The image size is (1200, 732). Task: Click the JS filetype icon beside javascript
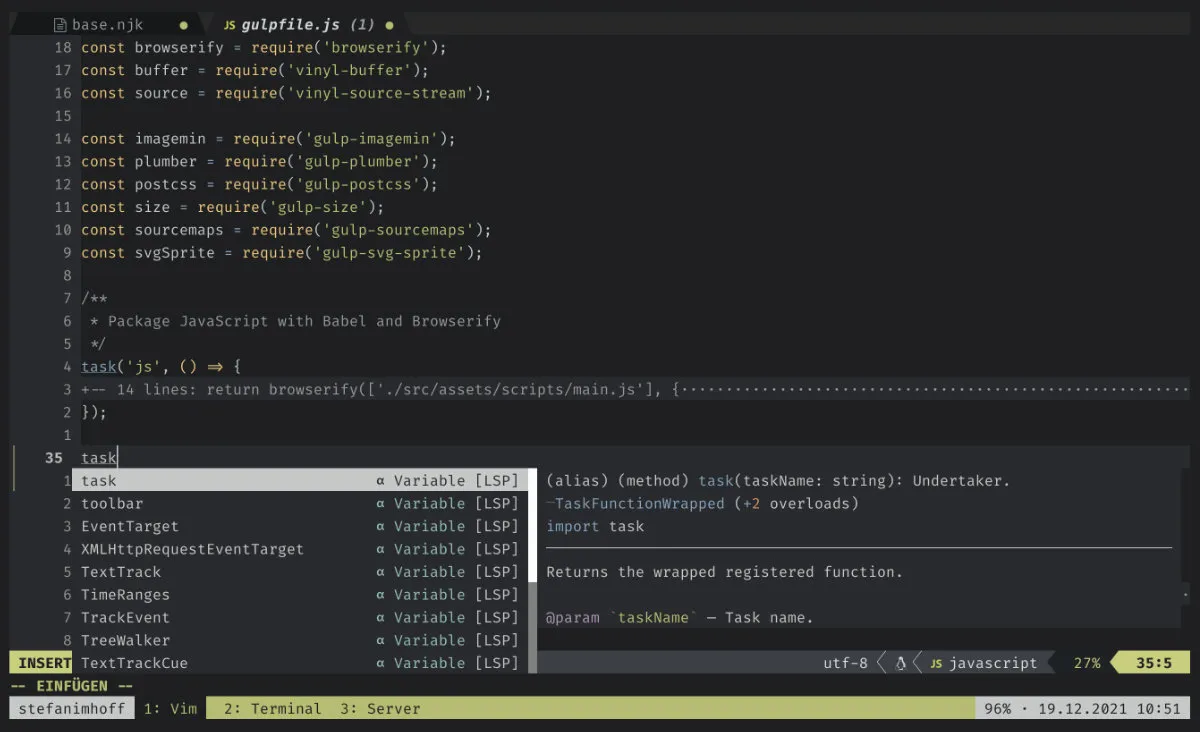(936, 663)
